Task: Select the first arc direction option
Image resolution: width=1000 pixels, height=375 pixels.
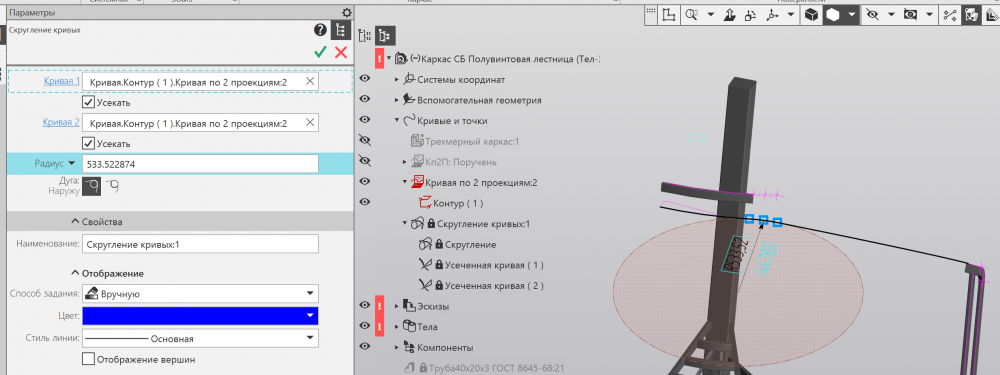Action: (91, 186)
